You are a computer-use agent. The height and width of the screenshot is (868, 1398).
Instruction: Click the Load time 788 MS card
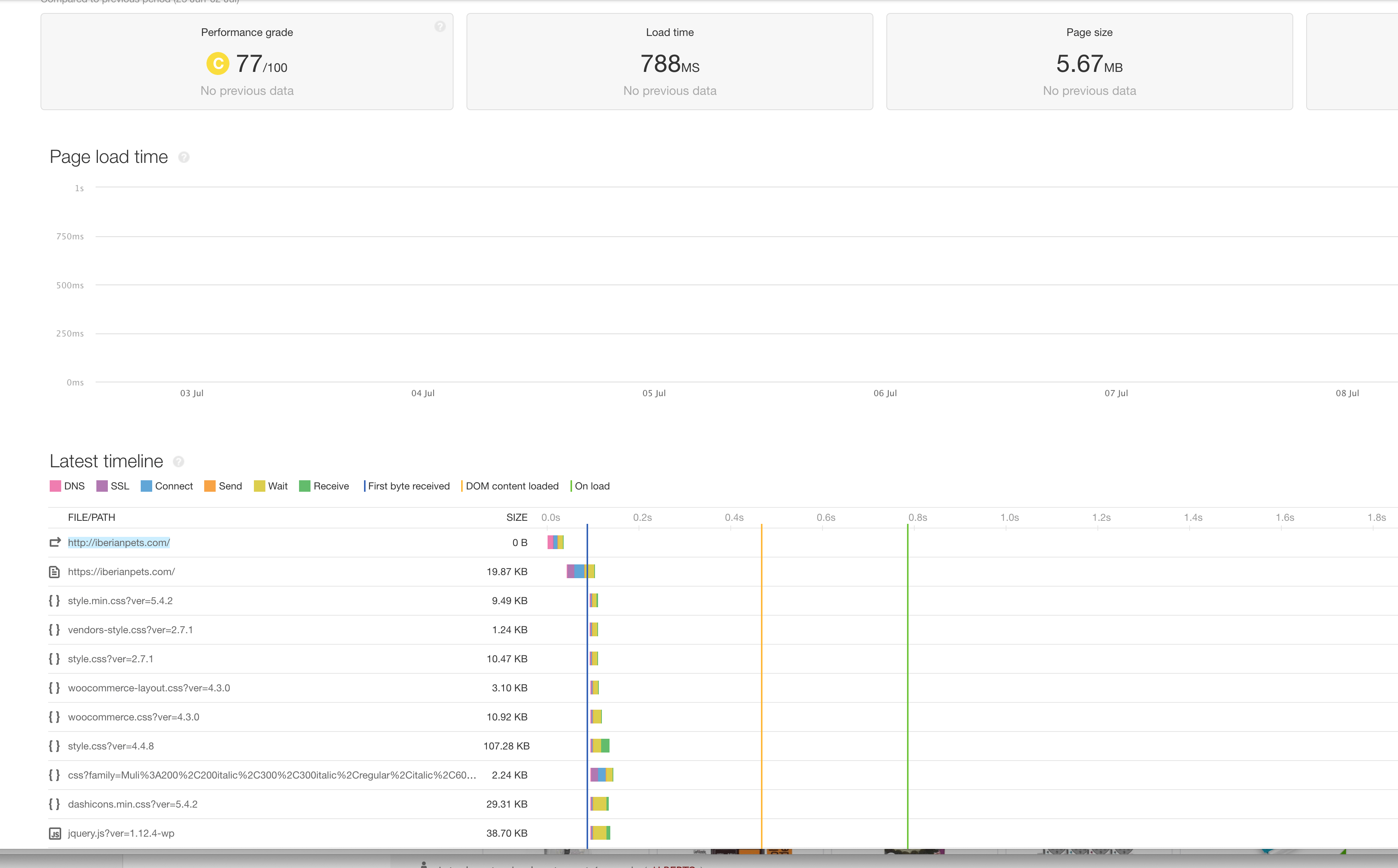coord(670,62)
